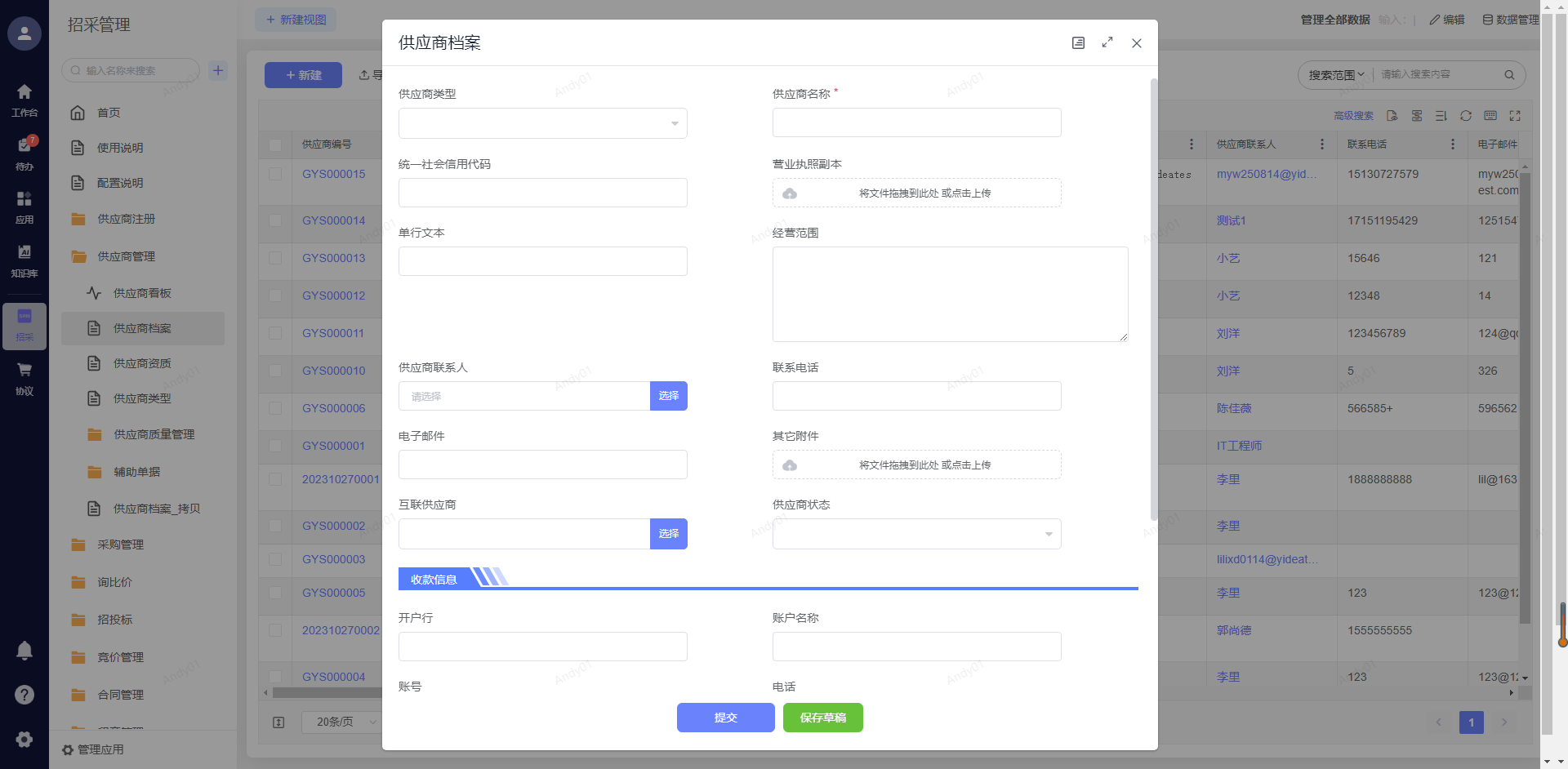This screenshot has width=1568, height=769.
Task: Expand the dialog to fullscreen
Action: [1107, 42]
